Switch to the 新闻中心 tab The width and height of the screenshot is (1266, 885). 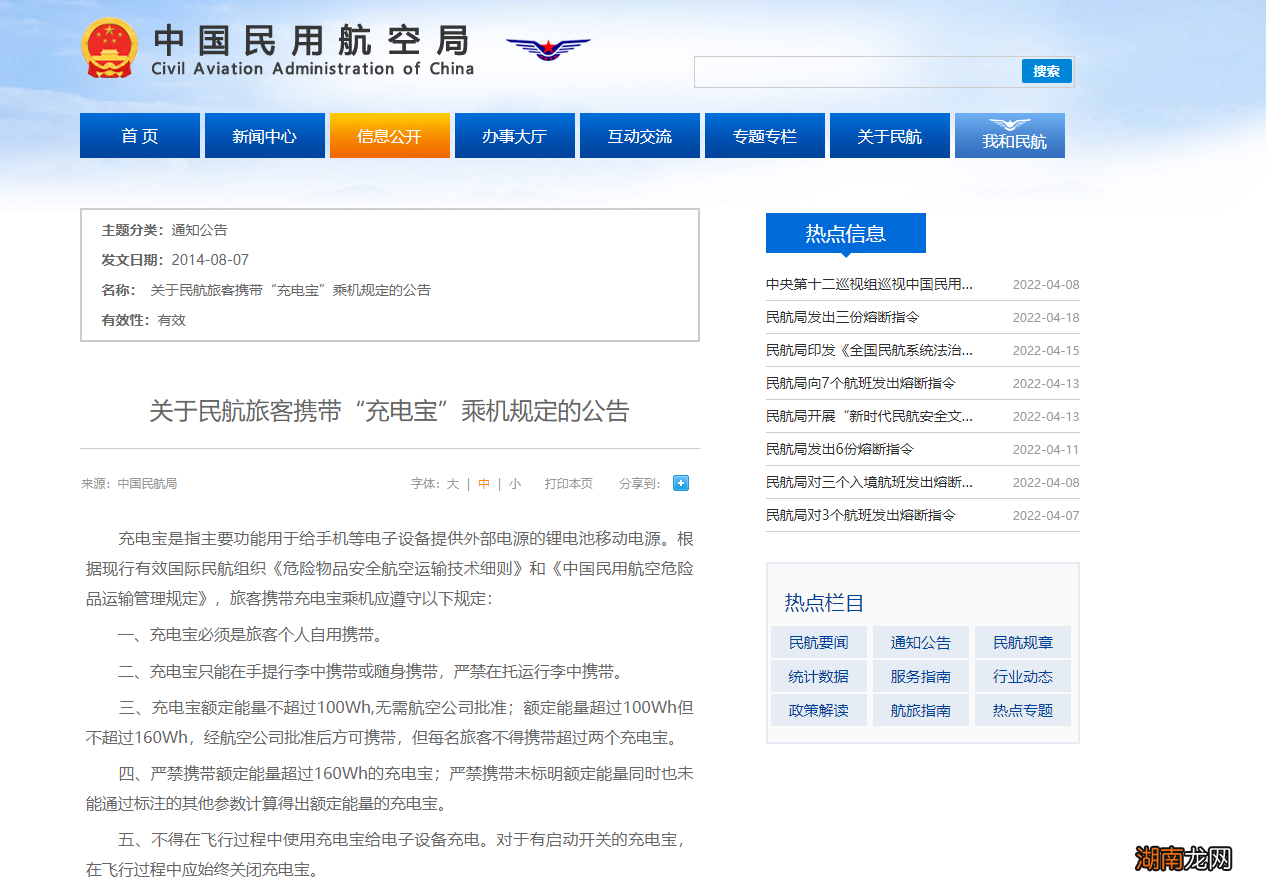pos(264,135)
